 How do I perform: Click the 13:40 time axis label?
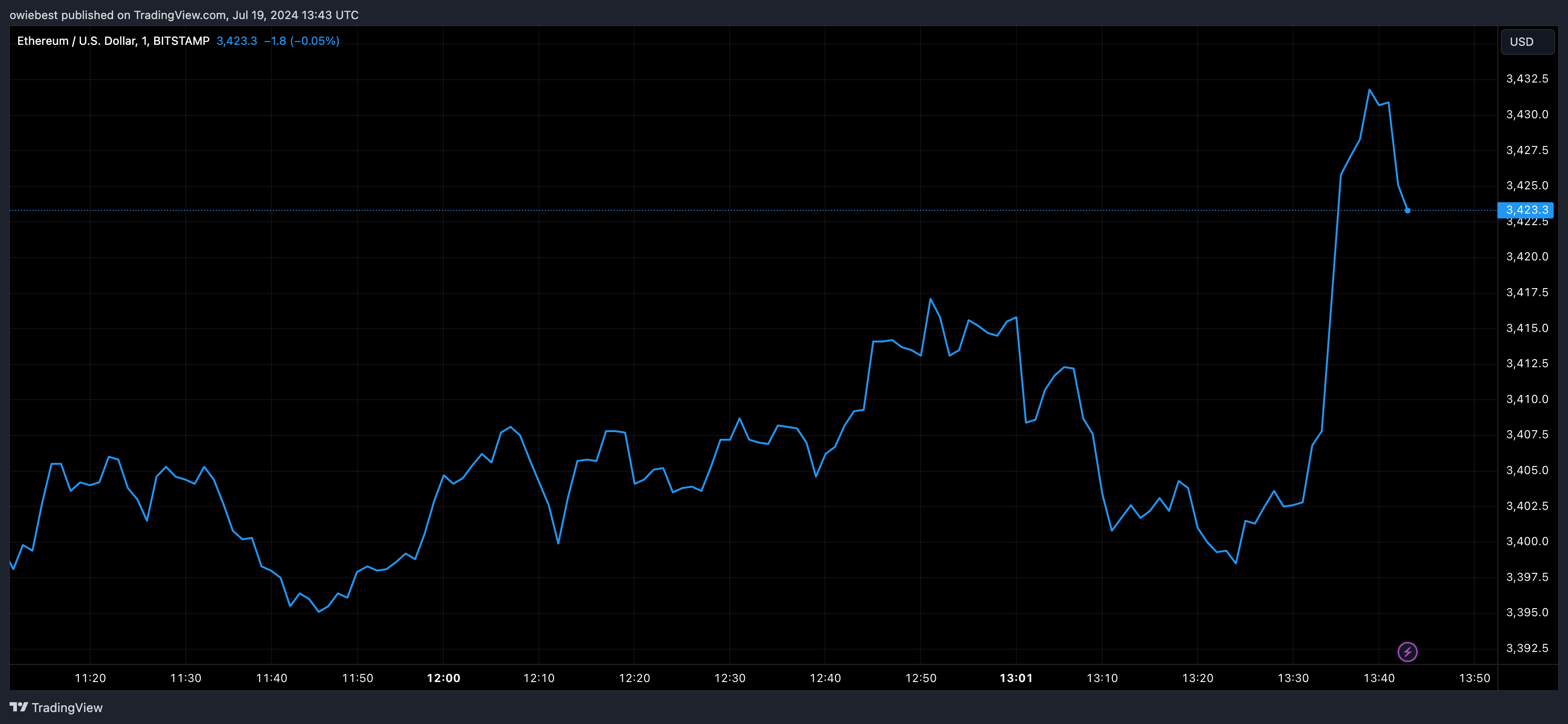pos(1379,678)
